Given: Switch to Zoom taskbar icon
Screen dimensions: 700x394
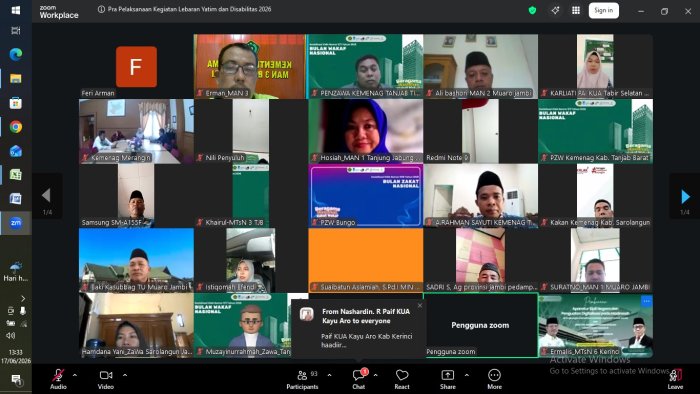Looking at the screenshot, I should pyautogui.click(x=16, y=223).
